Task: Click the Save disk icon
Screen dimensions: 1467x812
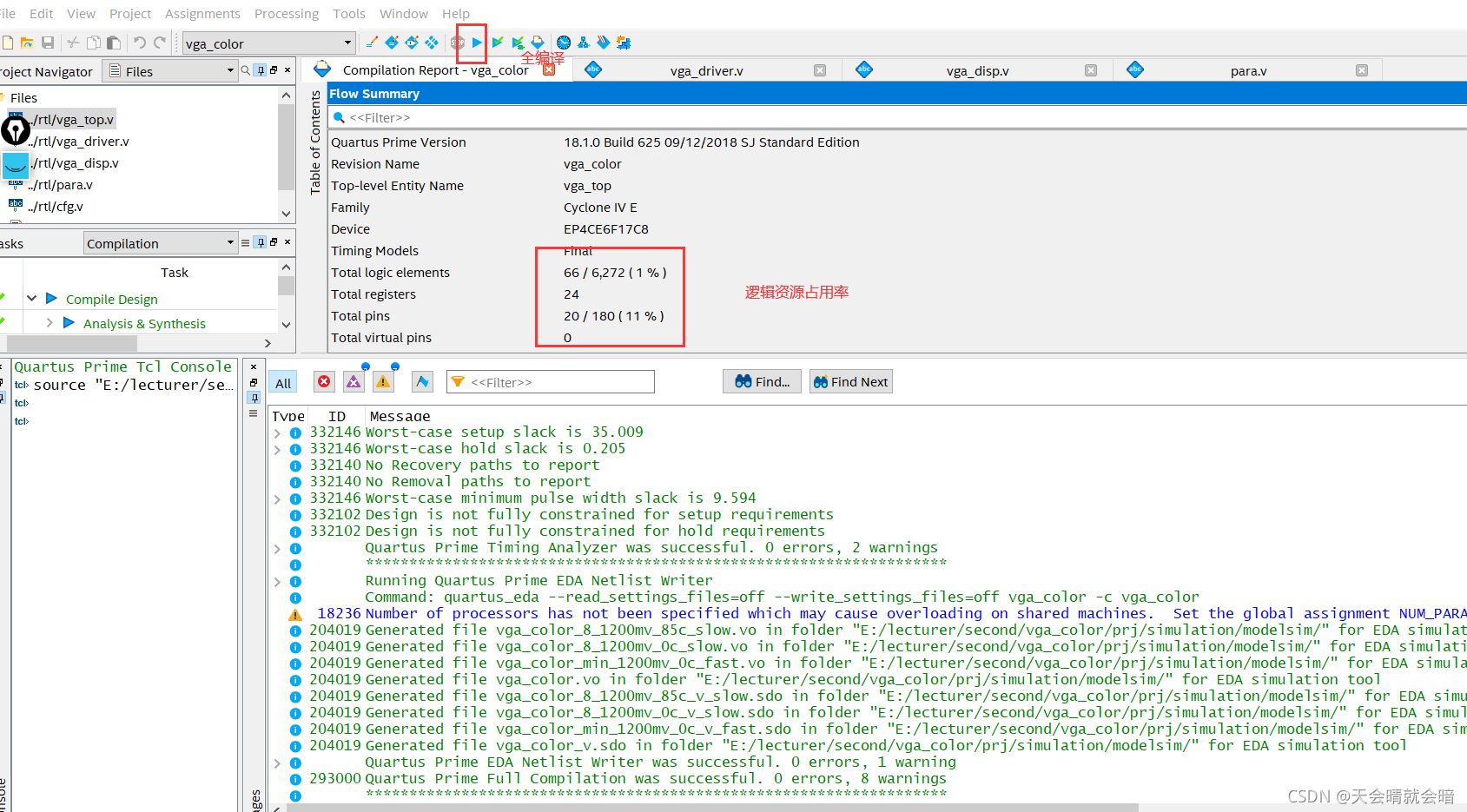Action: (x=48, y=43)
